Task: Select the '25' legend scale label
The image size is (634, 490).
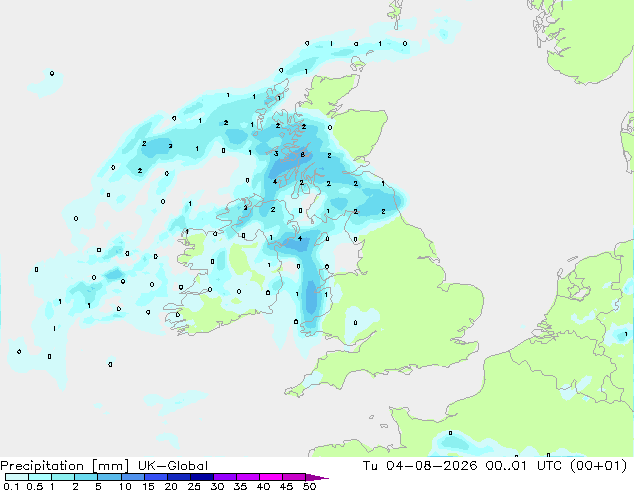Action: pyautogui.click(x=194, y=486)
